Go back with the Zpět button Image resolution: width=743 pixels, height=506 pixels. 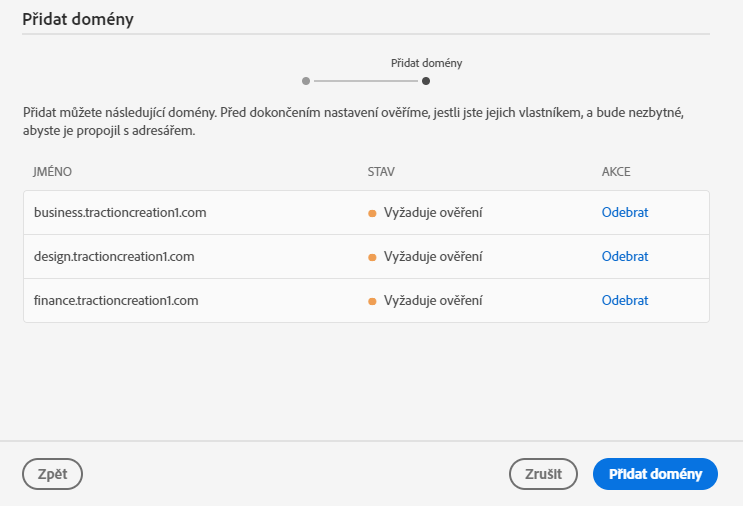point(52,474)
